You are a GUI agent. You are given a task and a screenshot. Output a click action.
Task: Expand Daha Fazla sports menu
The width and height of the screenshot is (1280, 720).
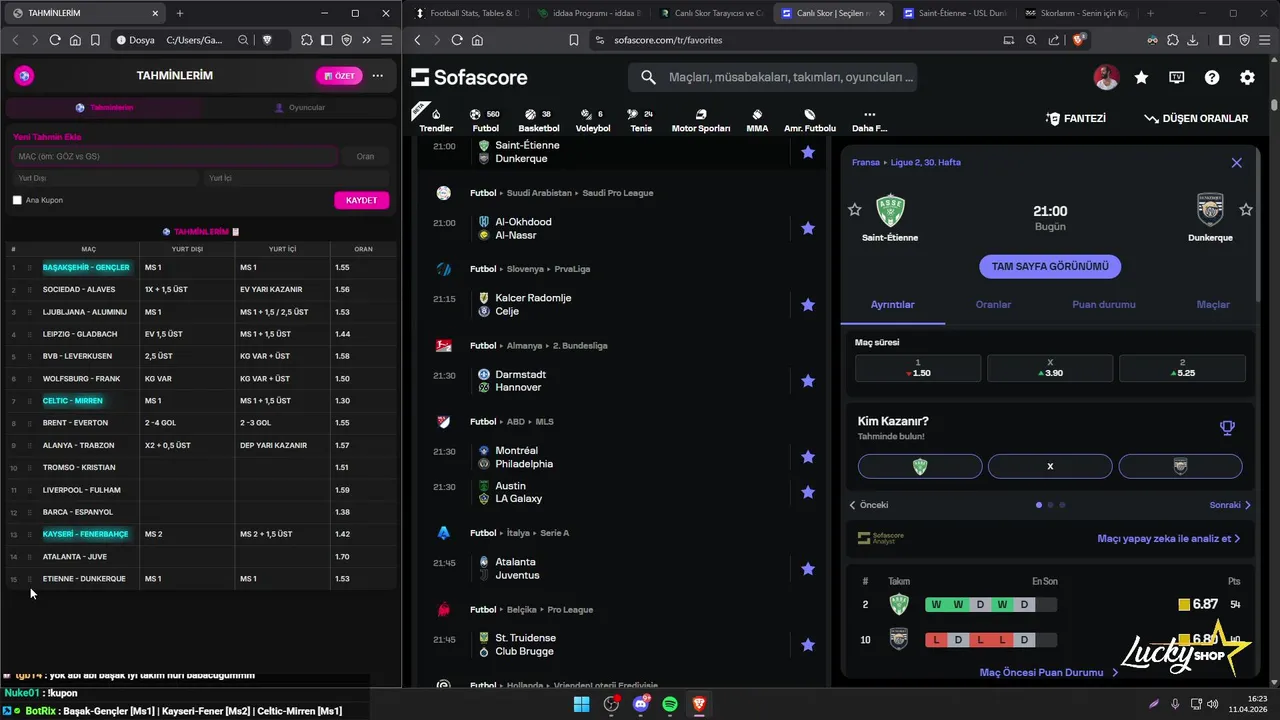[869, 120]
